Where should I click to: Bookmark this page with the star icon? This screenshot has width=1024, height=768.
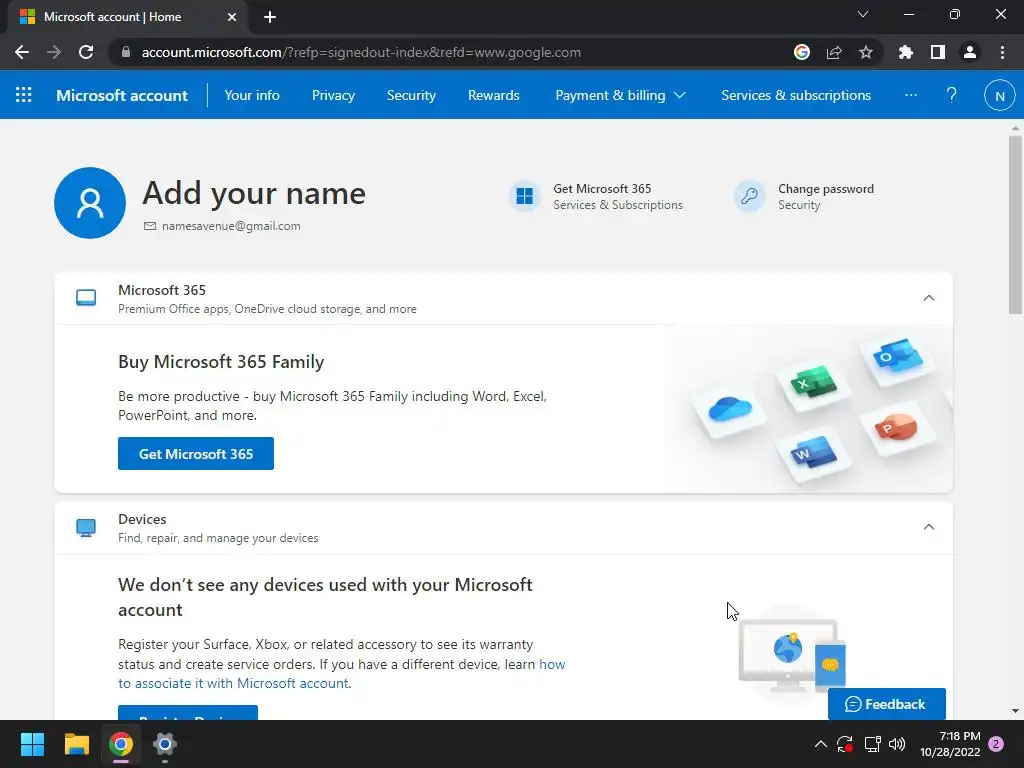(865, 52)
